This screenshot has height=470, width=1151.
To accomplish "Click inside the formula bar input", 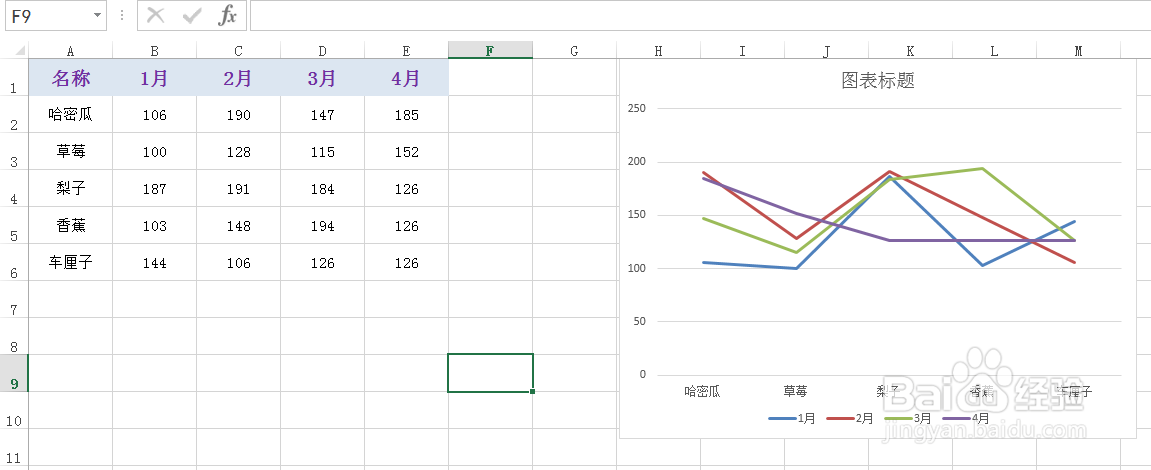I will [700, 16].
